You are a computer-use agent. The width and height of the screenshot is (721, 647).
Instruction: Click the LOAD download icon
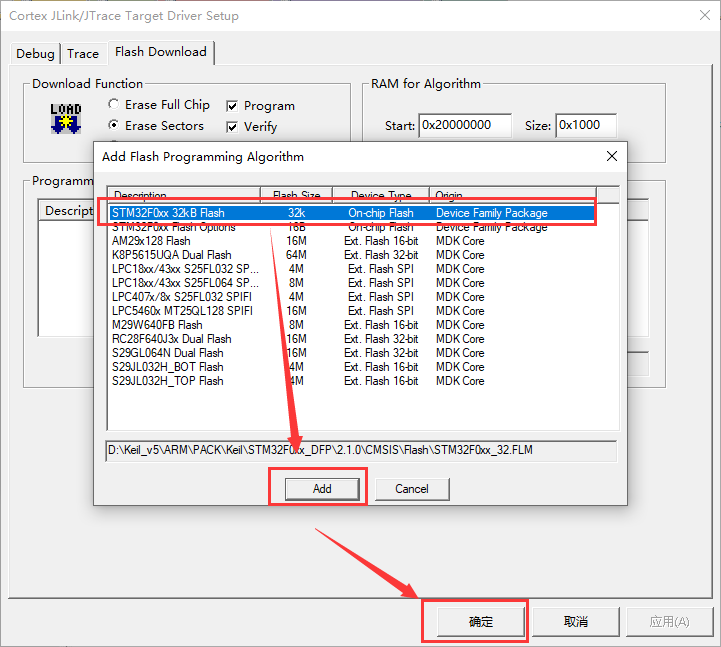click(x=66, y=119)
